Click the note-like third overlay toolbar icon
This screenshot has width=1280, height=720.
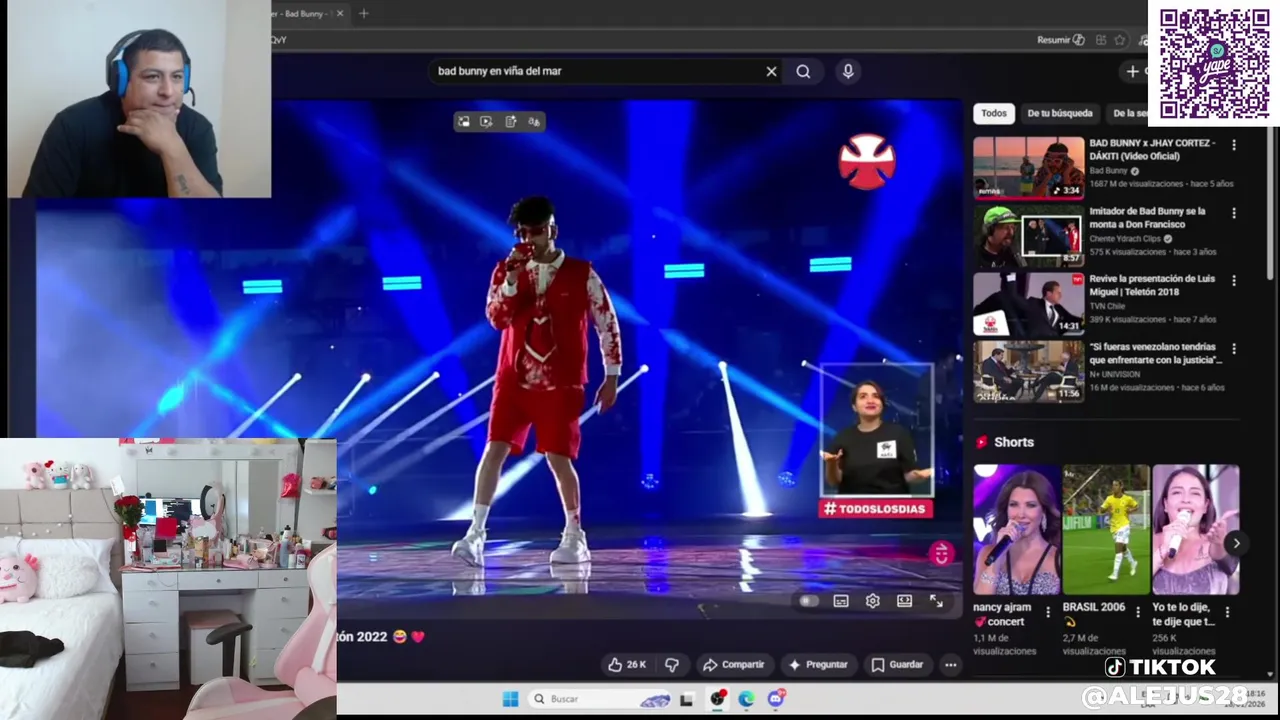[x=510, y=121]
